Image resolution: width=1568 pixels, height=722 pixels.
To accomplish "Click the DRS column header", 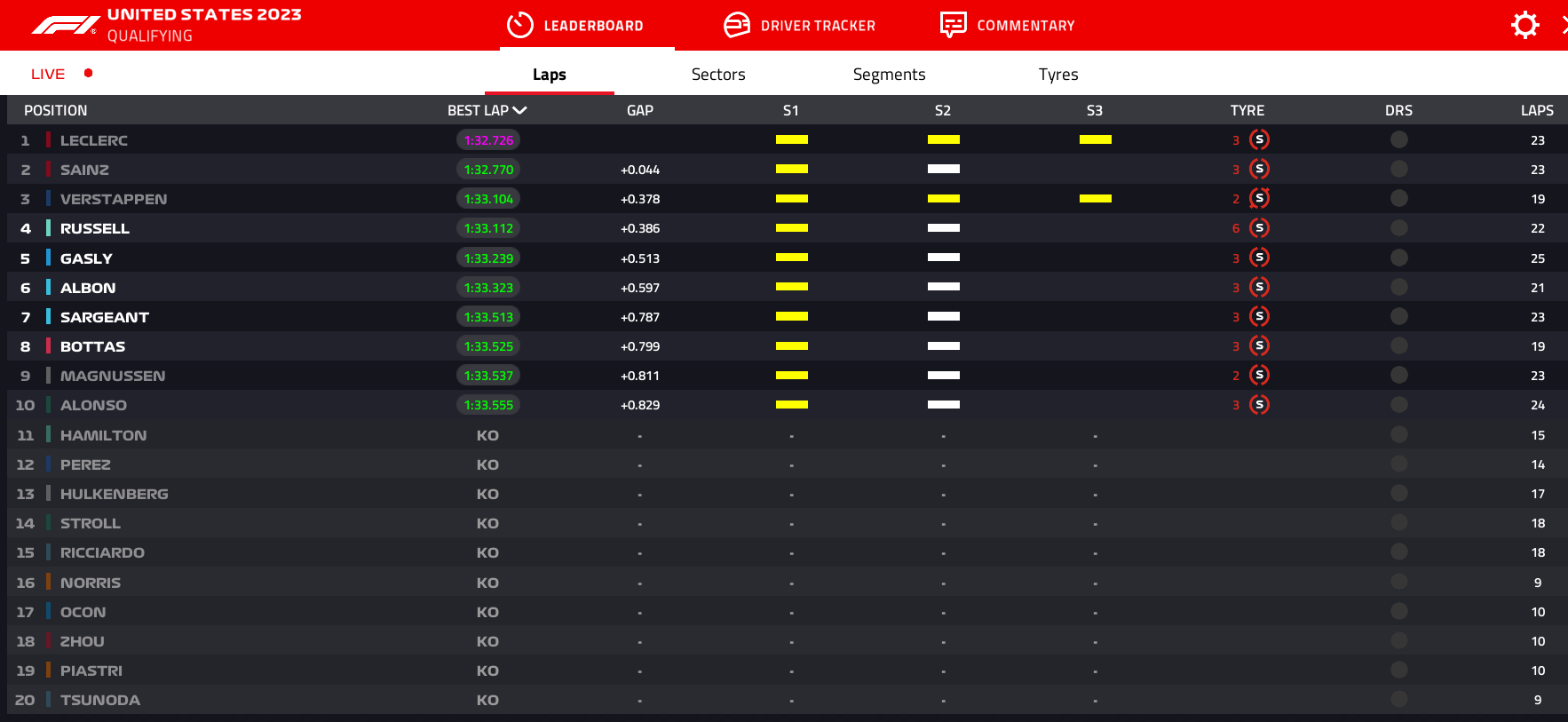I will click(x=1398, y=110).
